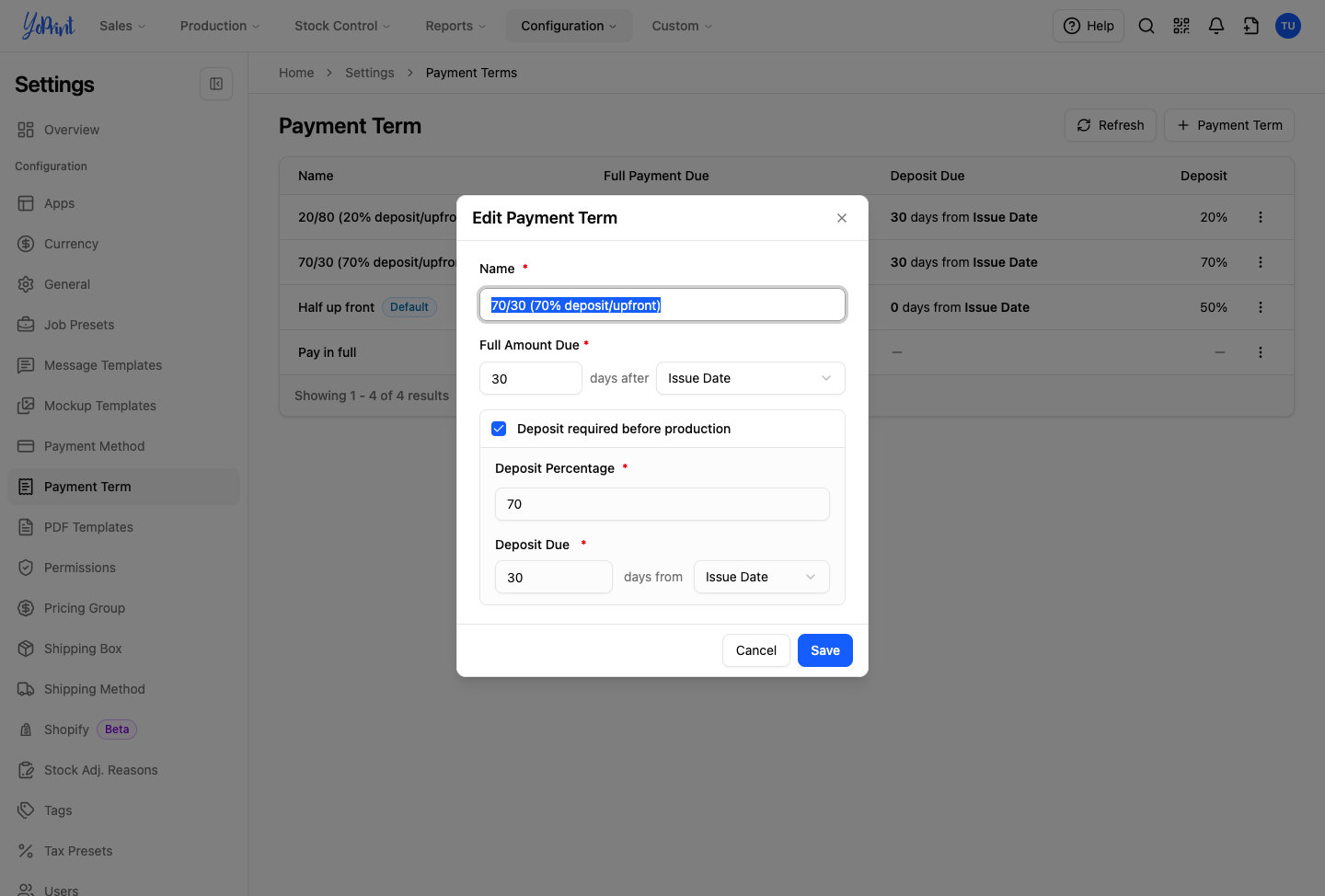Focus the Name input field

(662, 304)
